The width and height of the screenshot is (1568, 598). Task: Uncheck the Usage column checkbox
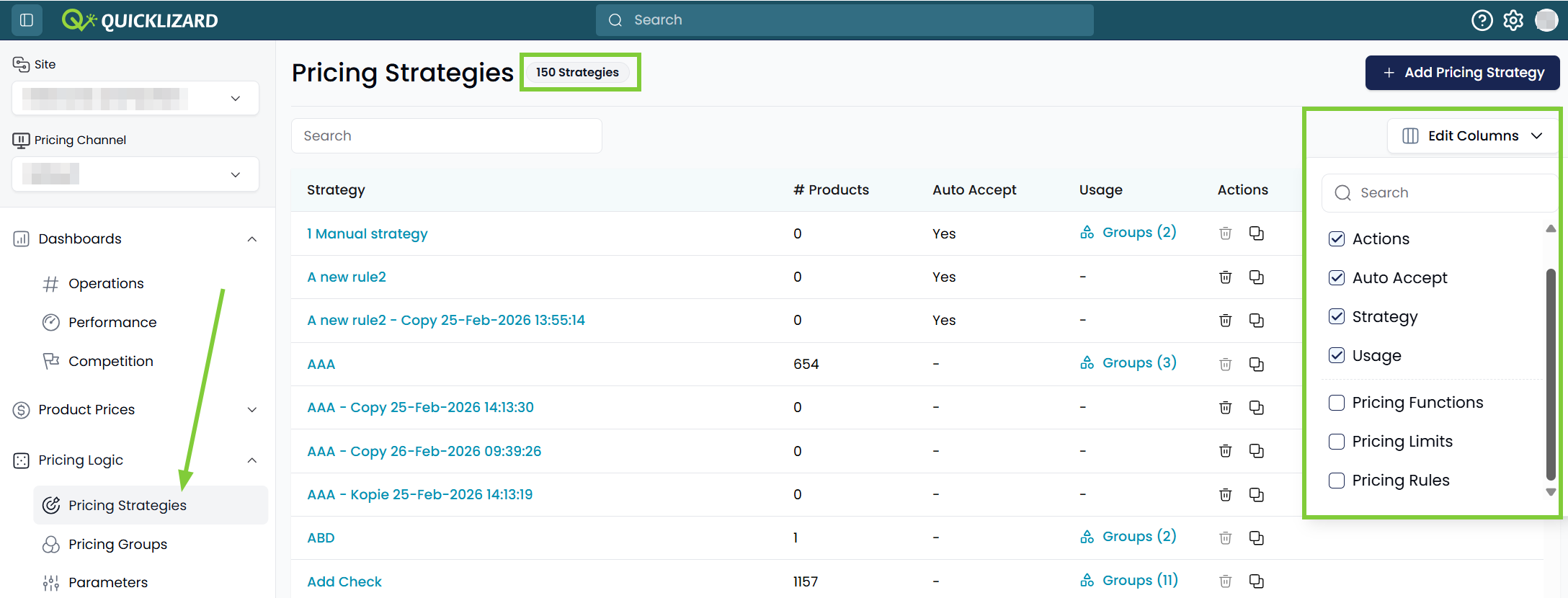tap(1337, 356)
